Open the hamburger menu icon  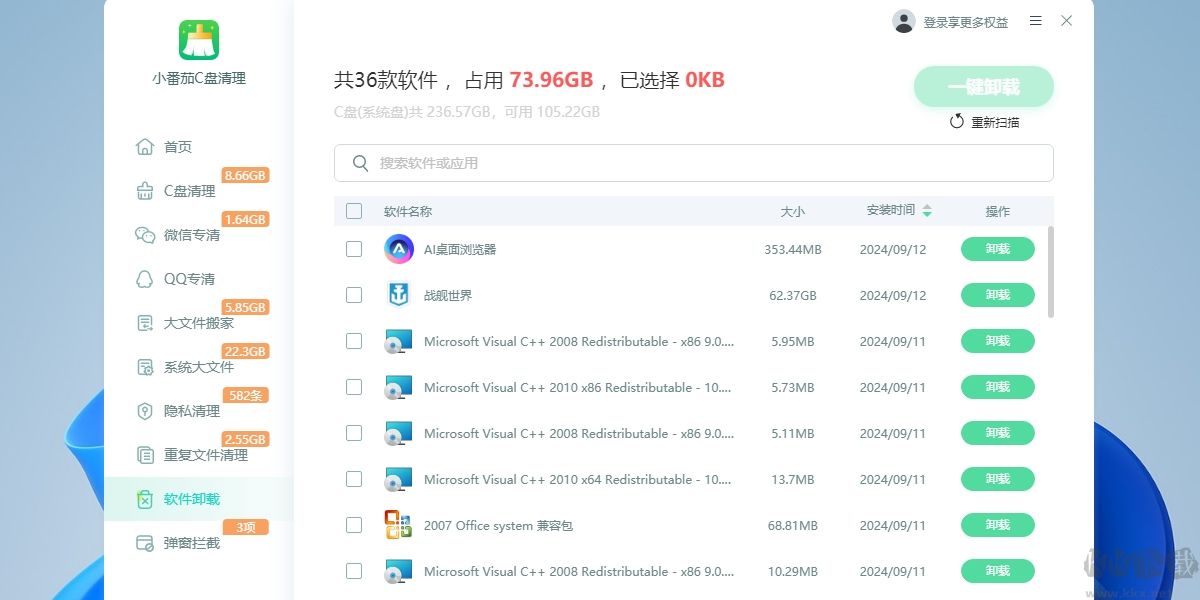click(x=1036, y=21)
